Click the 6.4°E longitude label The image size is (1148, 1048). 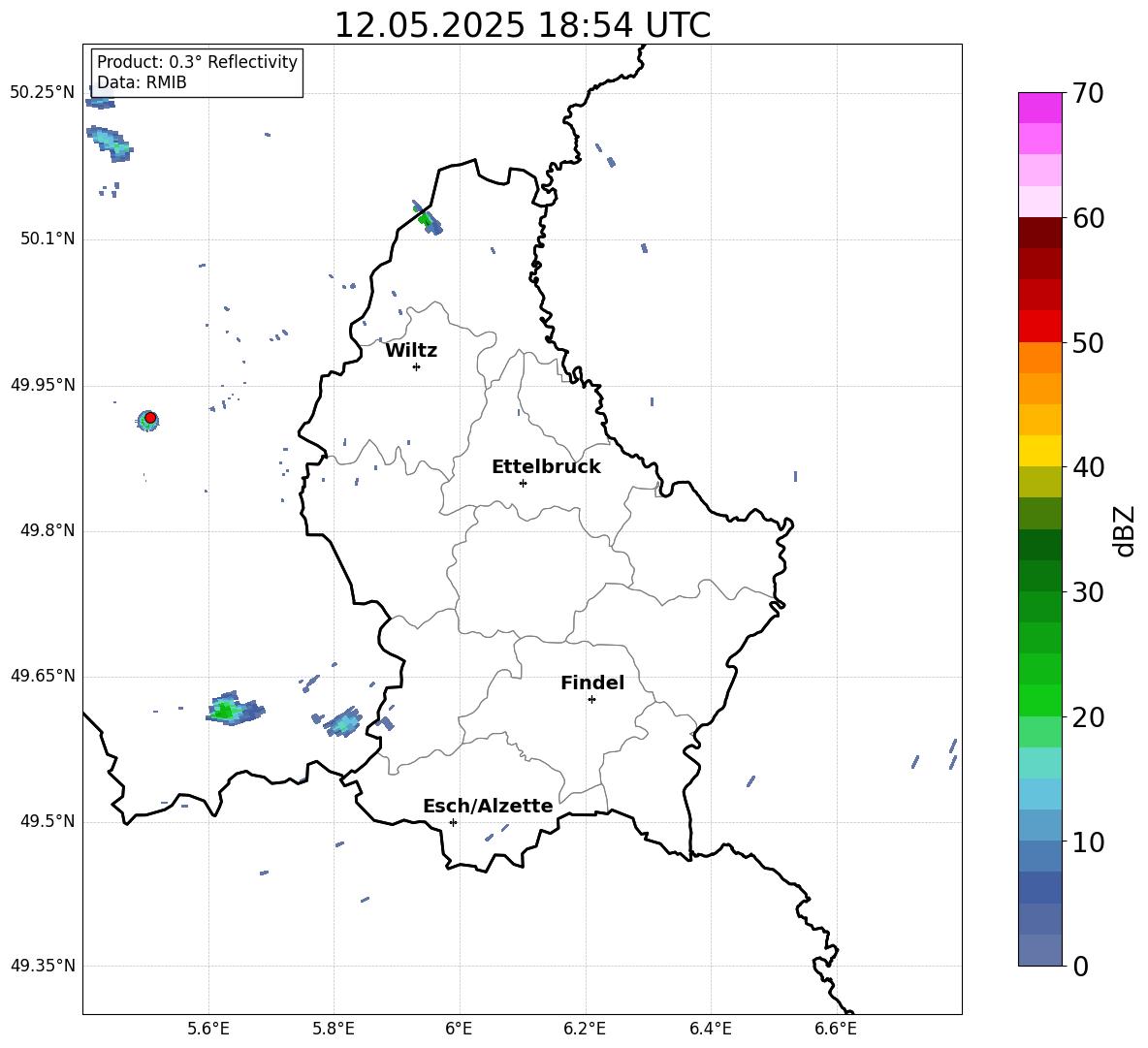[x=711, y=1029]
